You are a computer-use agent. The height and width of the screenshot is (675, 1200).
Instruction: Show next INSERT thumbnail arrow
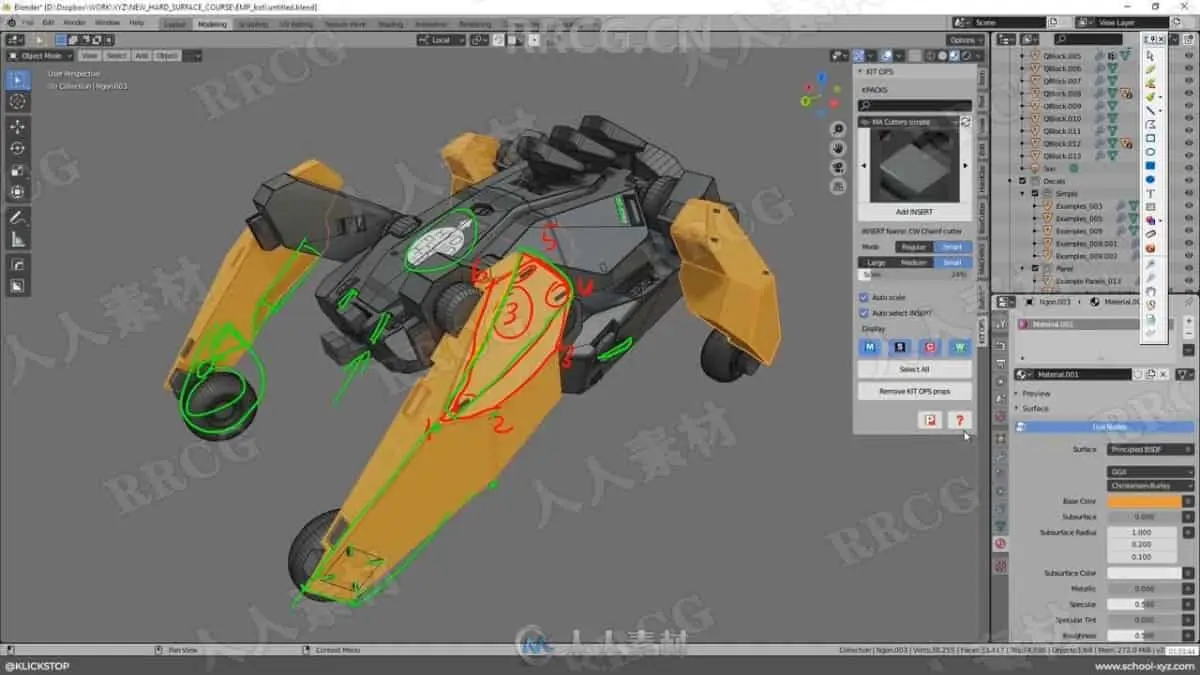966,165
